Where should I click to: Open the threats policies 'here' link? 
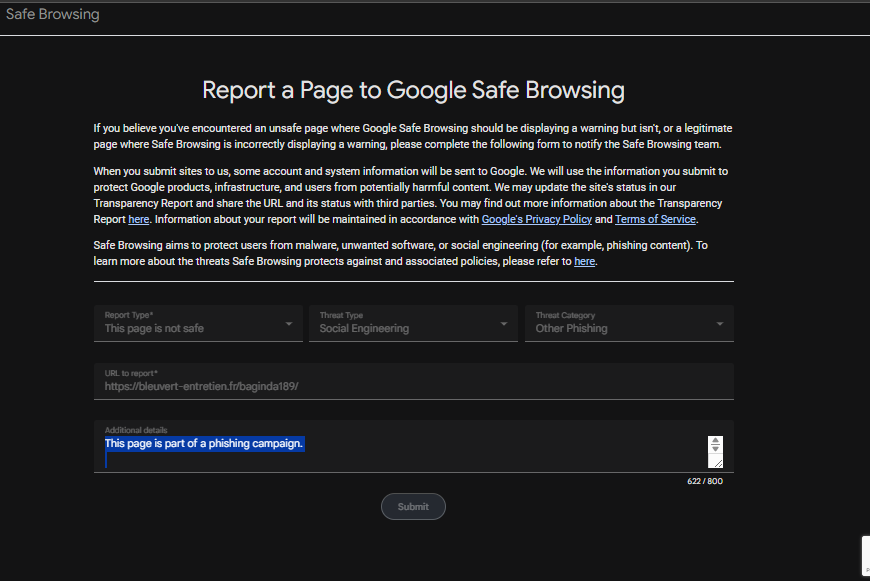[x=584, y=261]
